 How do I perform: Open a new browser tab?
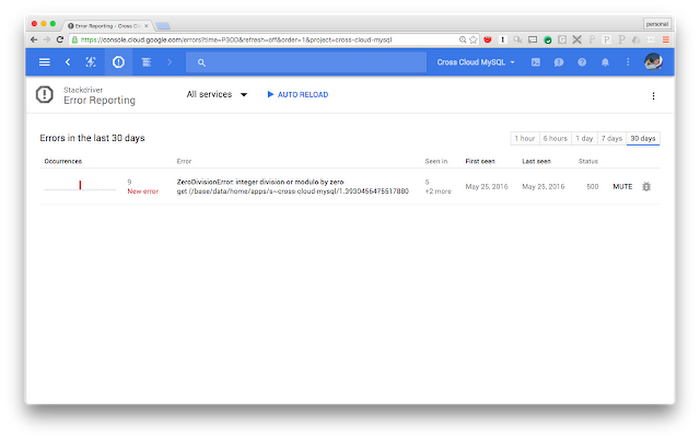tap(163, 26)
